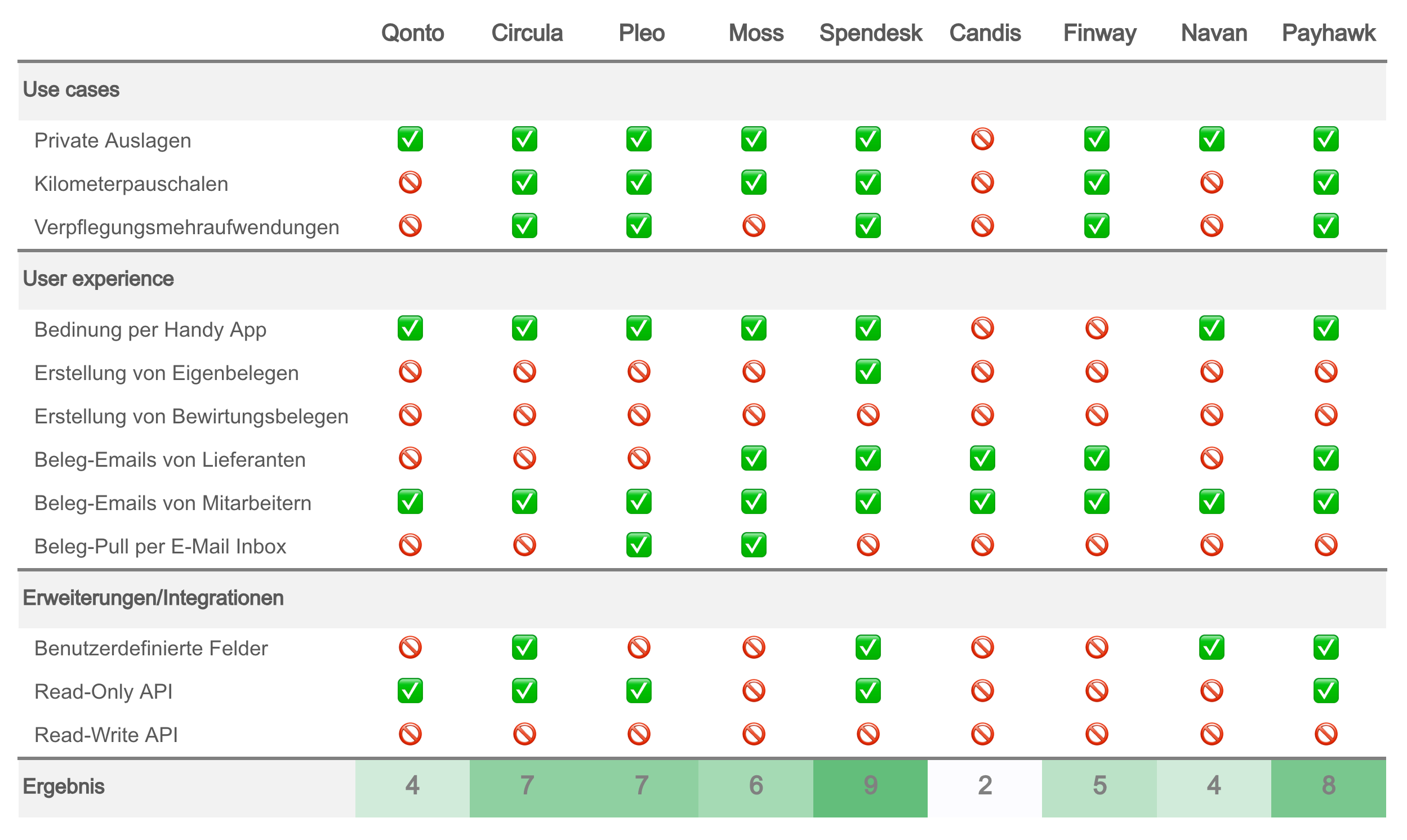
Task: Click Finway's prohibited icon for Bedinung per Handy App
Action: point(1097,328)
